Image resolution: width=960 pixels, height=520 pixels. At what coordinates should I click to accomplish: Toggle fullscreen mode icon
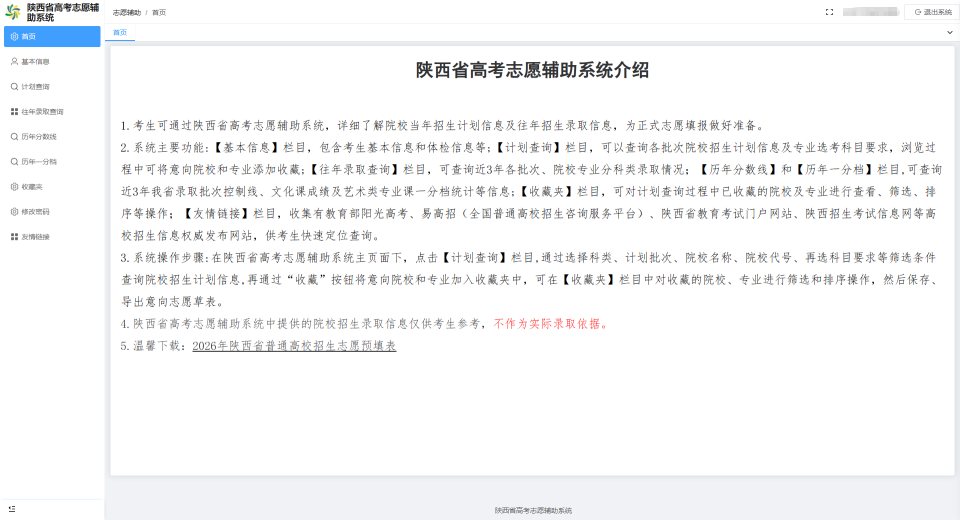(x=830, y=12)
